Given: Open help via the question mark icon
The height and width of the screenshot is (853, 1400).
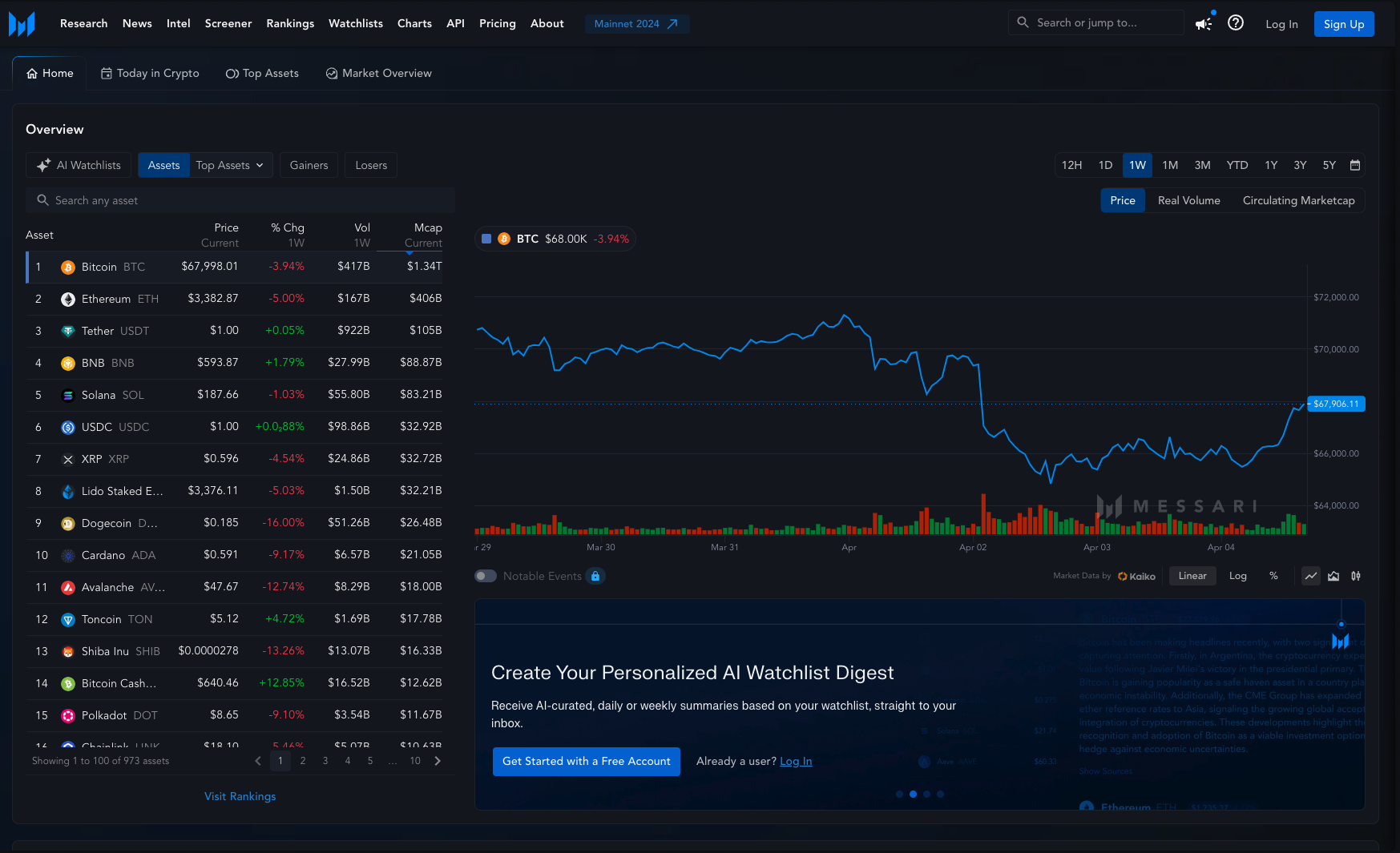Looking at the screenshot, I should pos(1235,23).
